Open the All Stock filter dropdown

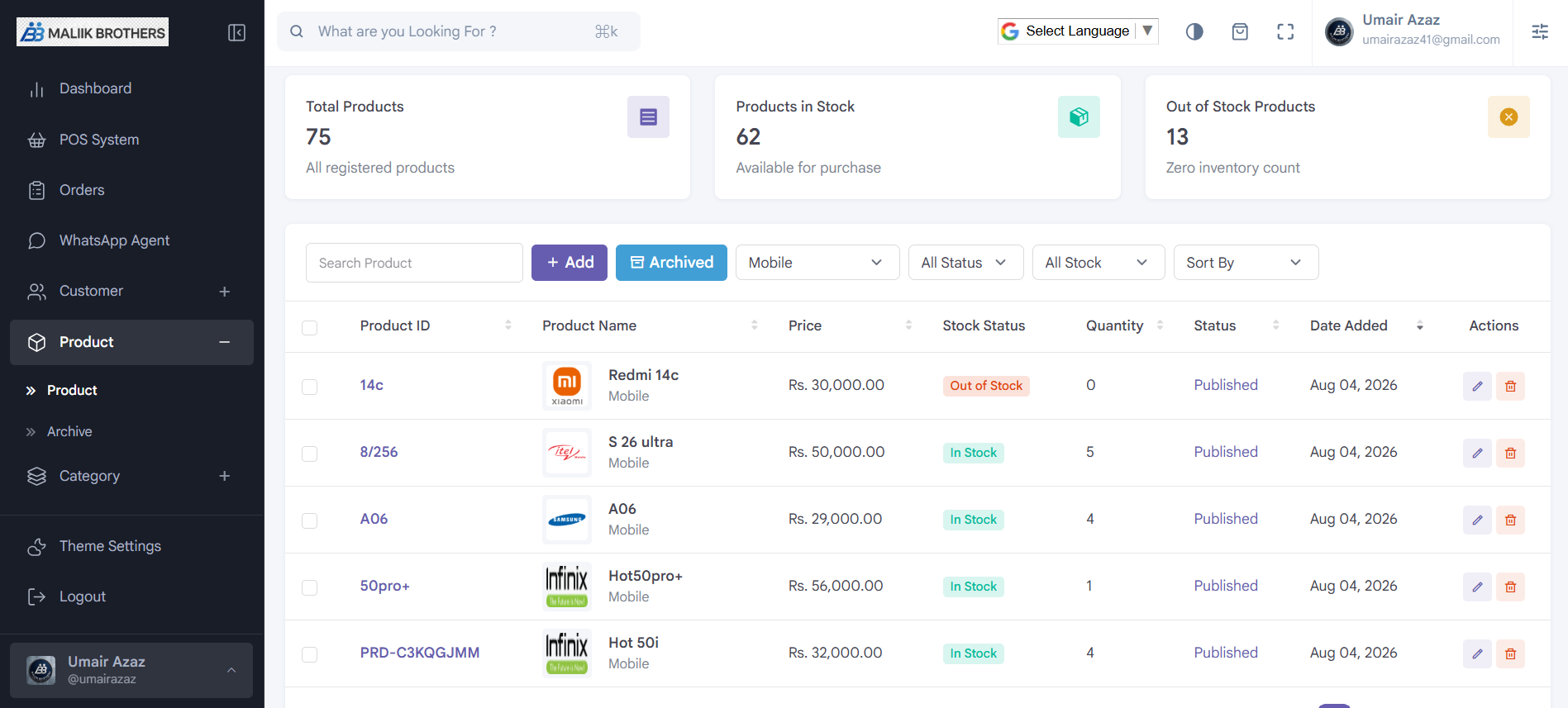(x=1099, y=263)
